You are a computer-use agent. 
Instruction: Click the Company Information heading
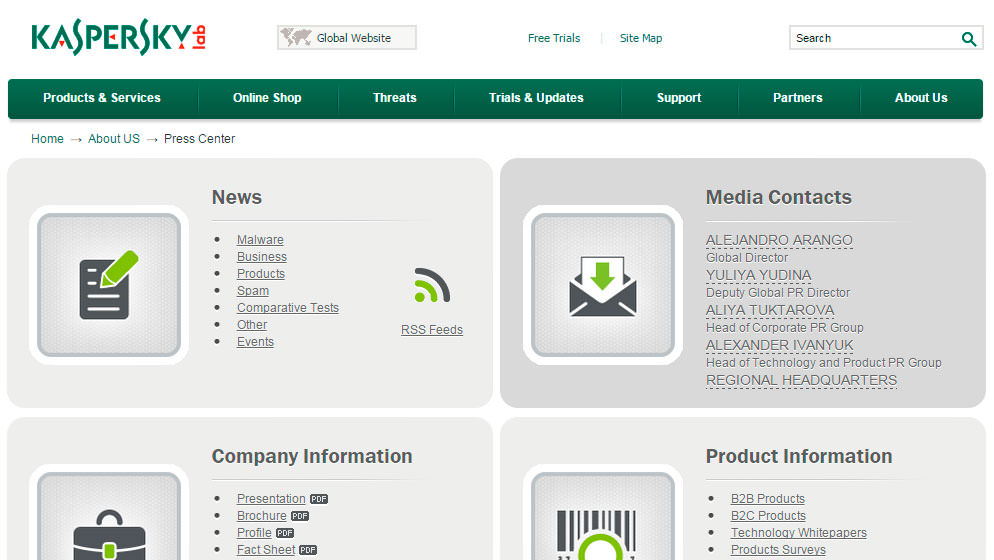click(x=312, y=457)
